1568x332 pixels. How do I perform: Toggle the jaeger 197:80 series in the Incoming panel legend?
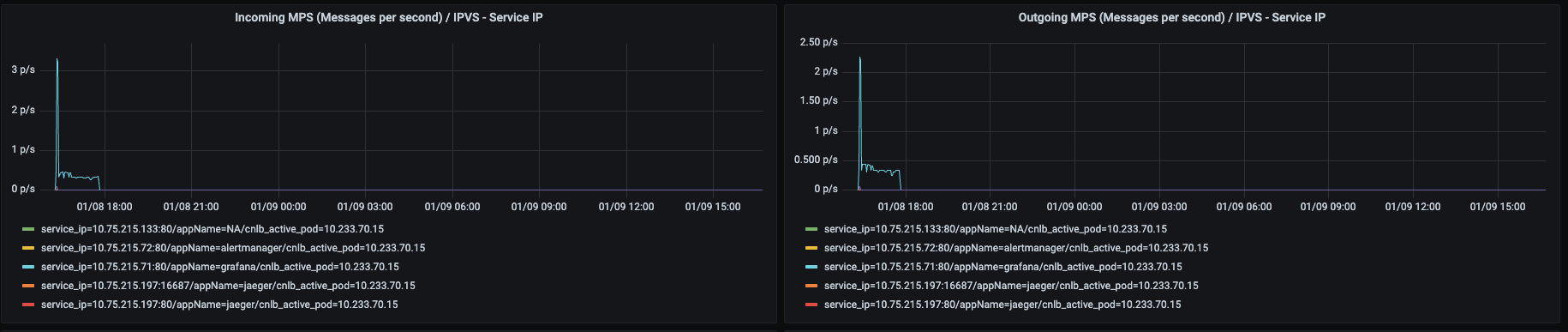point(219,305)
